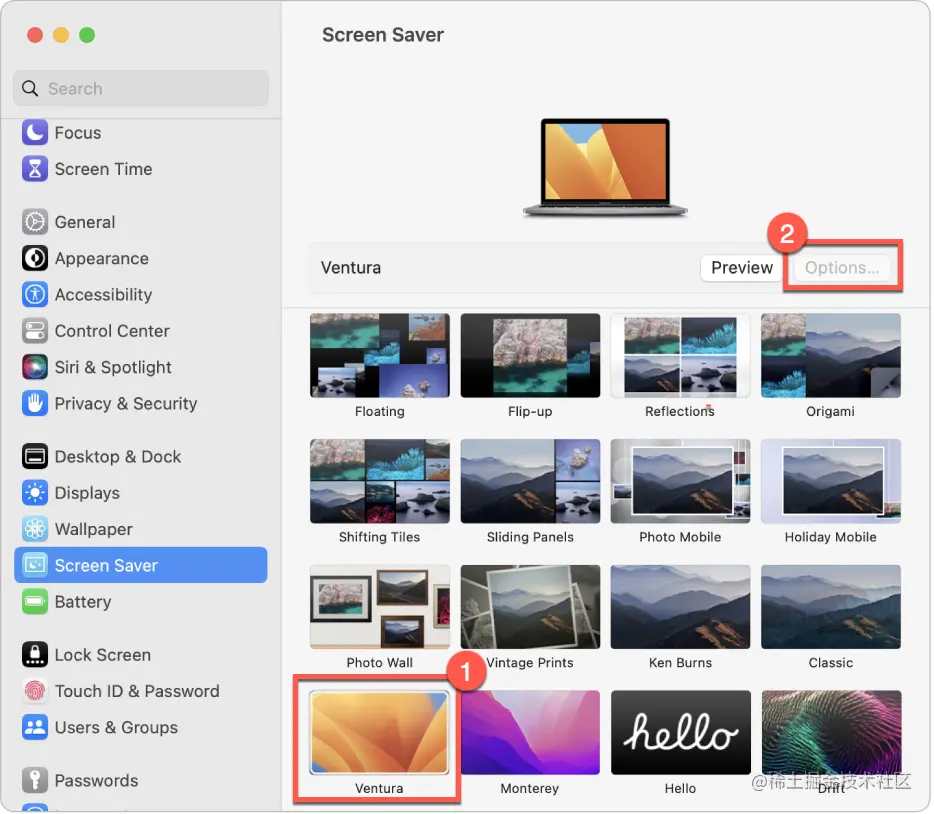This screenshot has width=934, height=814.
Task: Open the Privacy & Security hand icon
Action: [35, 403]
